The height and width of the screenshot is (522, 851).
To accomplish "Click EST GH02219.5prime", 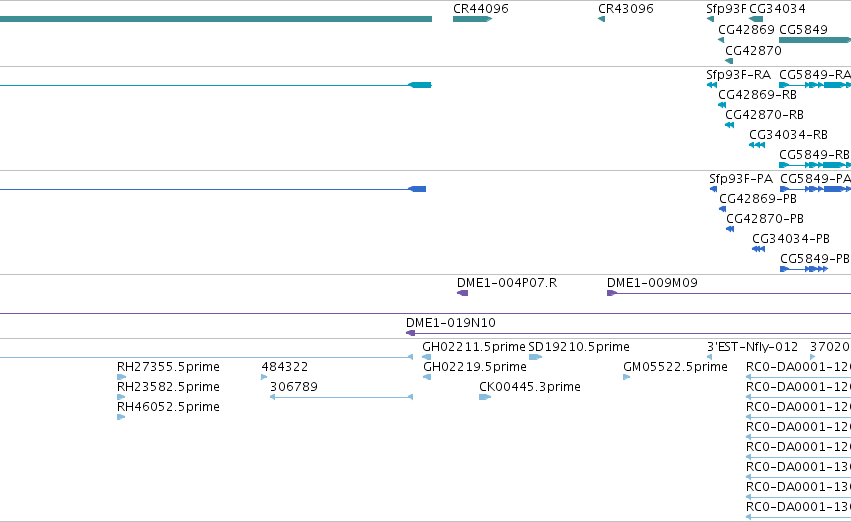I will [x=427, y=377].
